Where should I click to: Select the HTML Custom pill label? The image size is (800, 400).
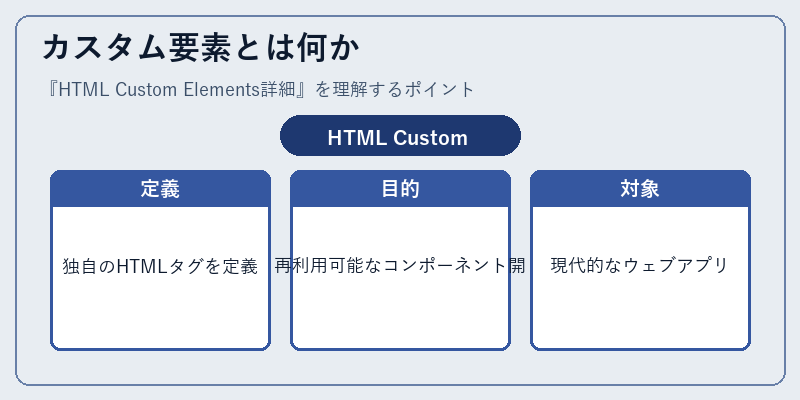(x=400, y=136)
